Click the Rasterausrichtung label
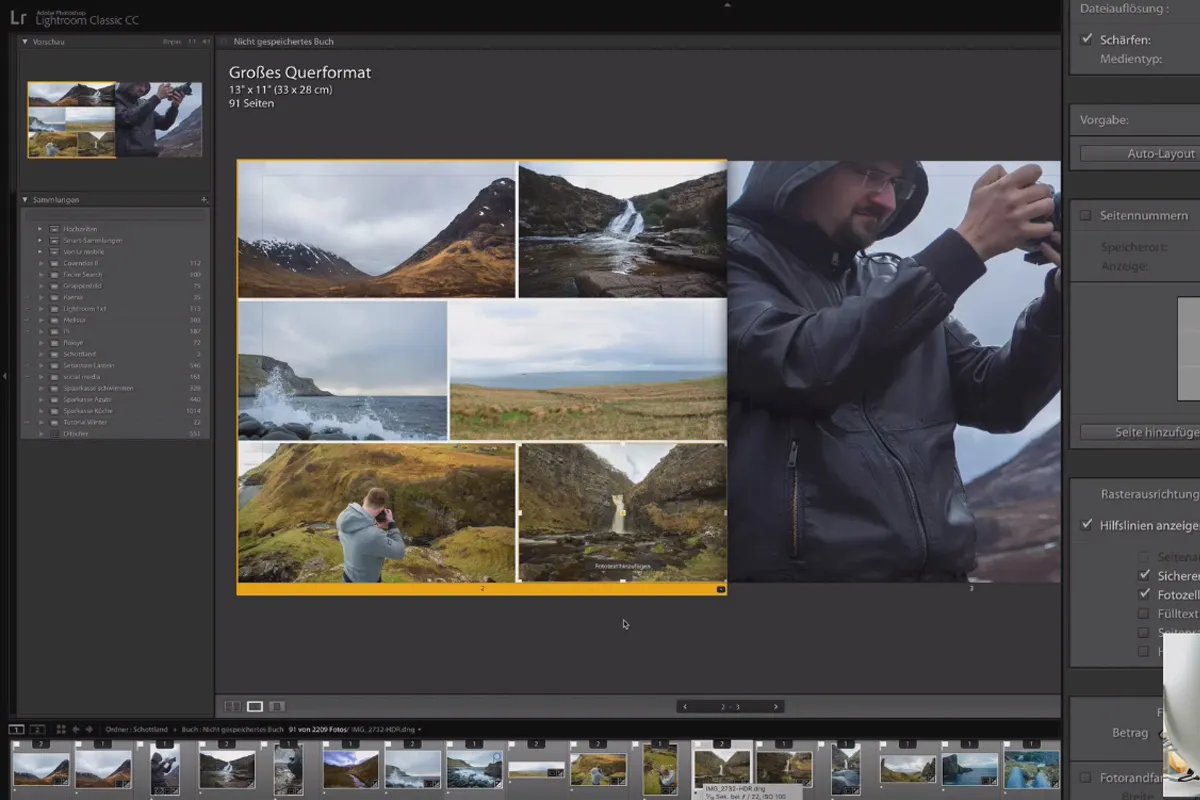Viewport: 1200px width, 800px height. point(1148,494)
